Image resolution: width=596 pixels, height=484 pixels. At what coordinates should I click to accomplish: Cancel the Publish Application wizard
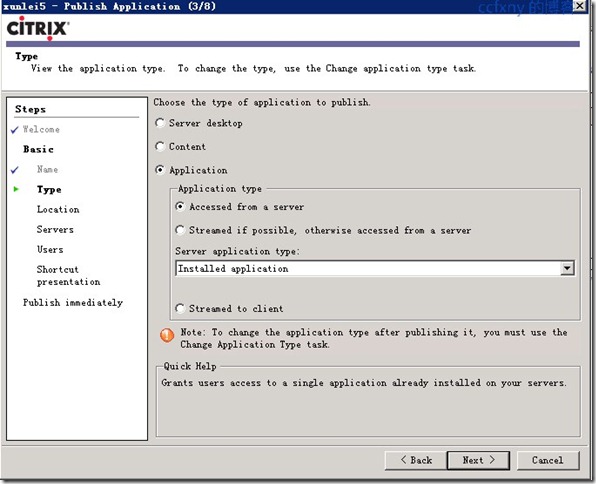[548, 460]
